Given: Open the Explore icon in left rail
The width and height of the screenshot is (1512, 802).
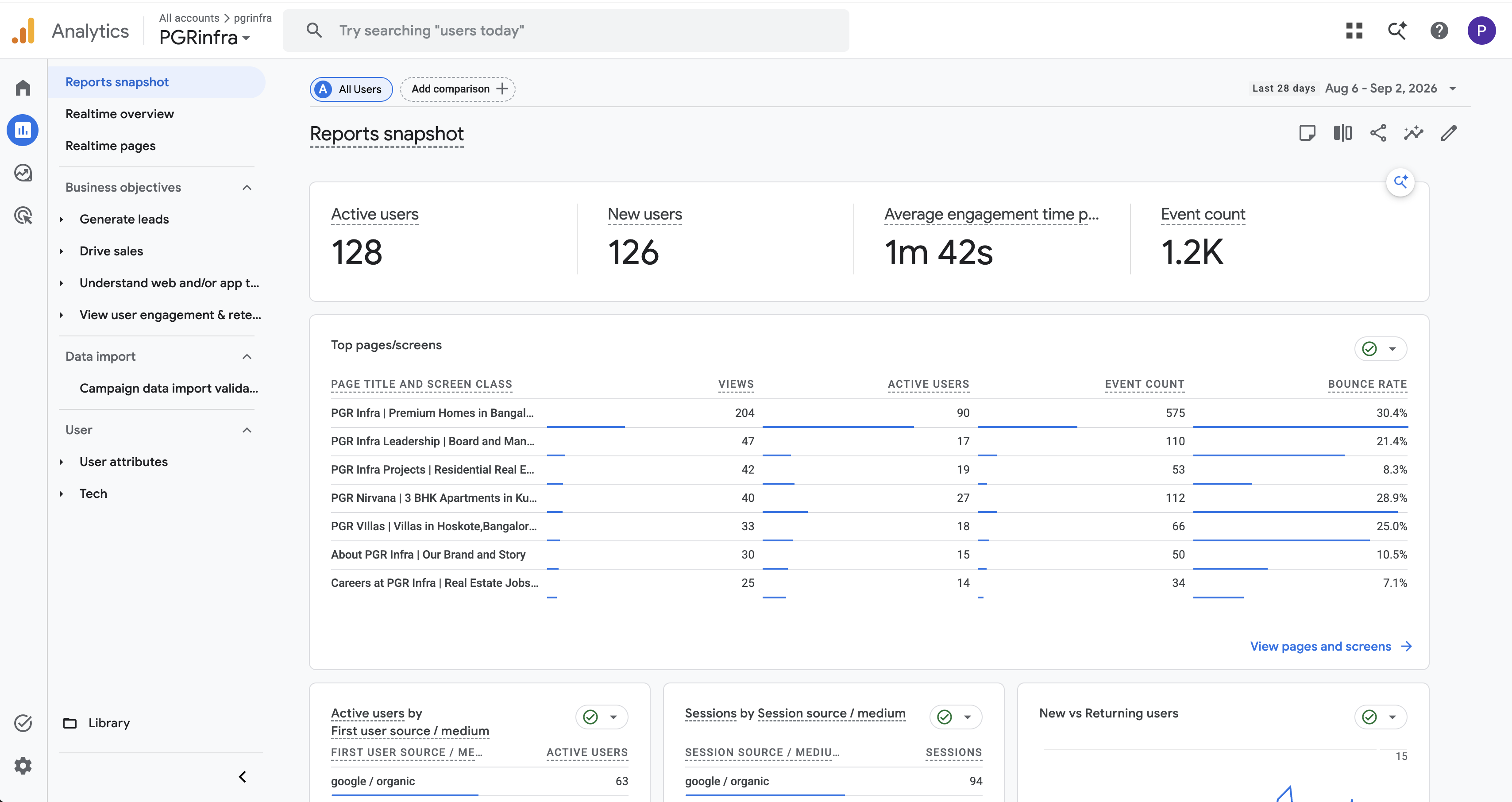Looking at the screenshot, I should (23, 173).
